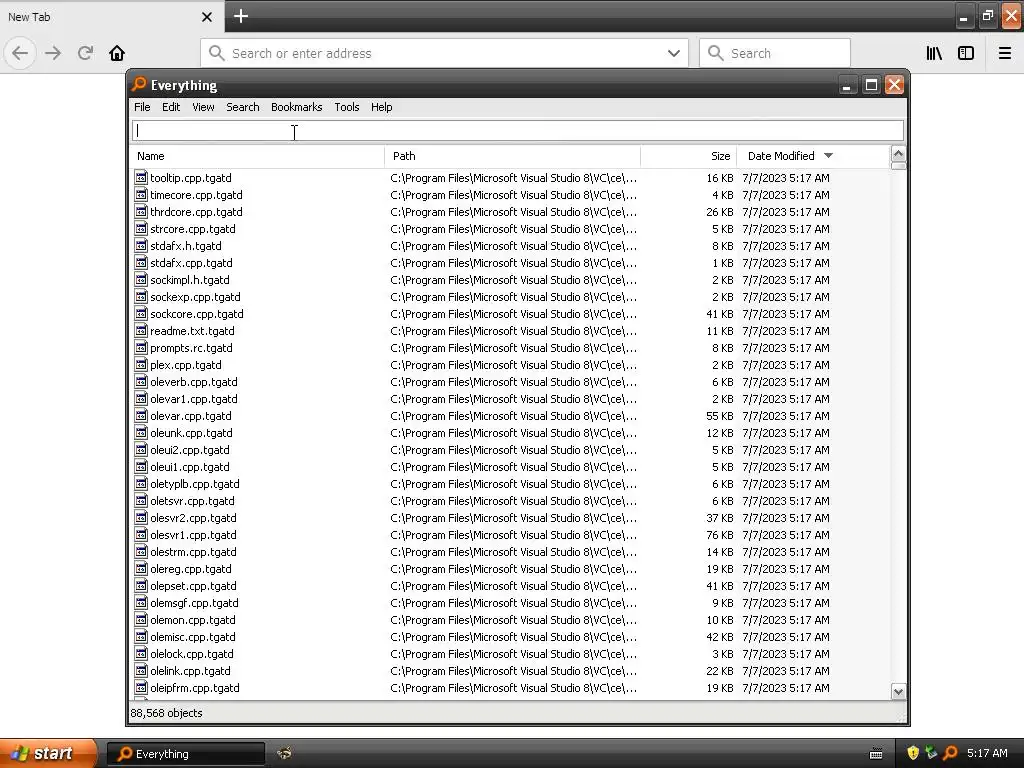Open the View menu in Everything

pyautogui.click(x=203, y=107)
